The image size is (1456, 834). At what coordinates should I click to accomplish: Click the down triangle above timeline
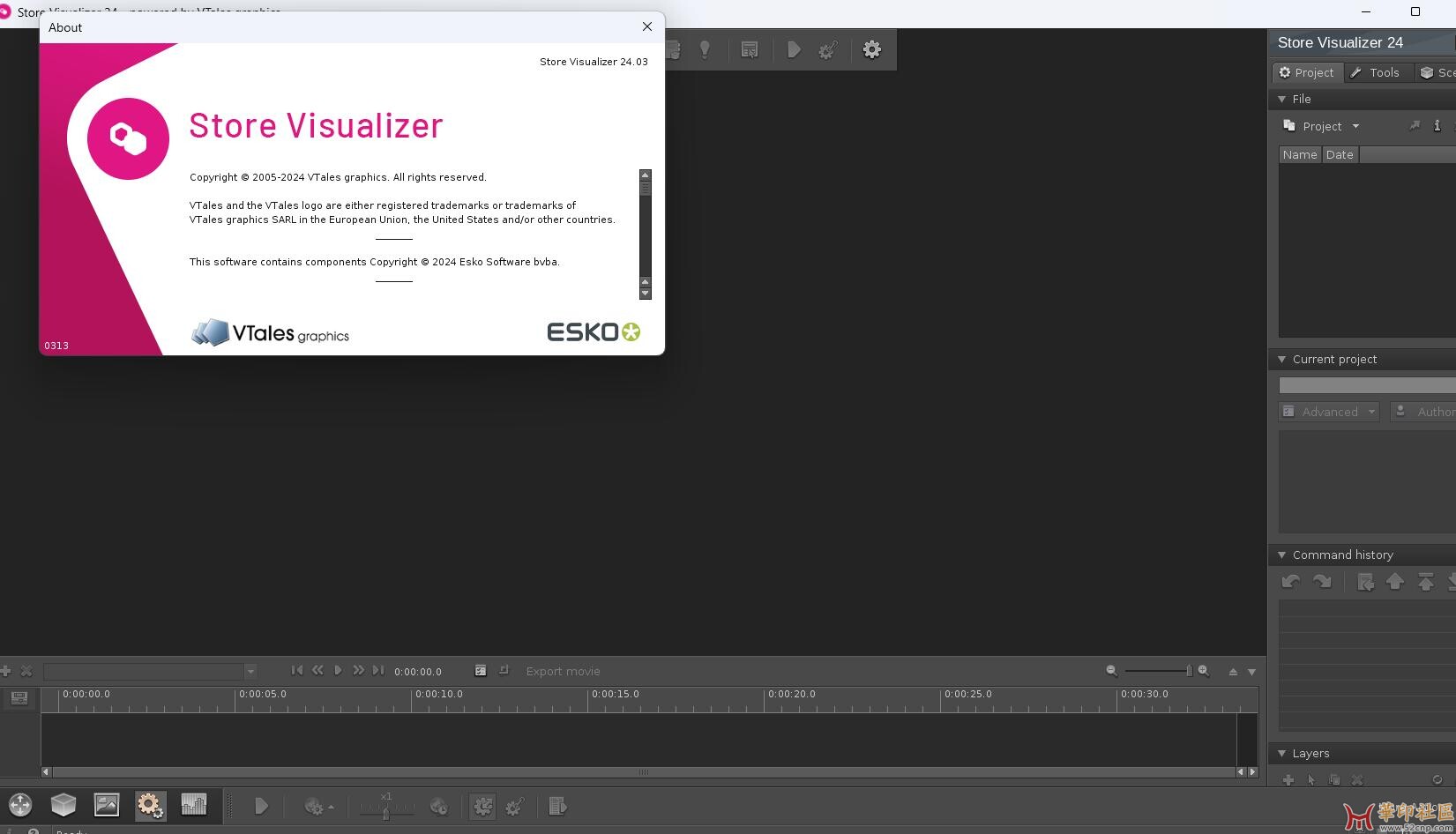pyautogui.click(x=1251, y=672)
